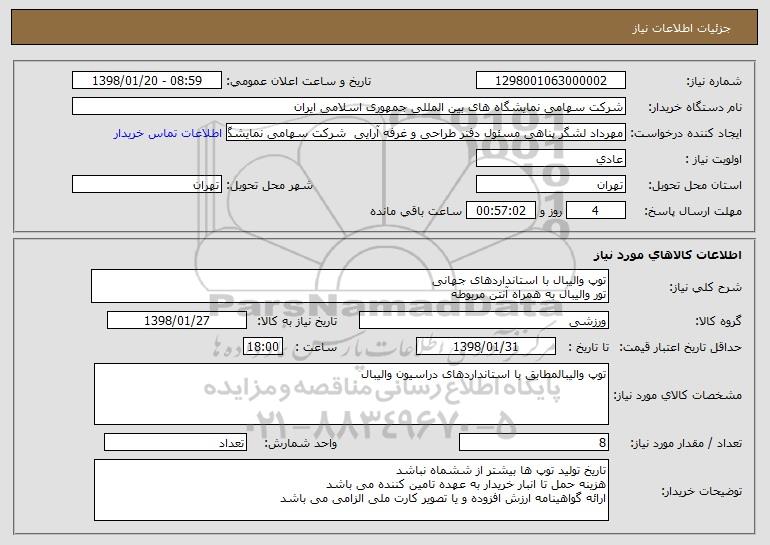
Task: Click the شهر محل تحویل field
Action: click(147, 185)
